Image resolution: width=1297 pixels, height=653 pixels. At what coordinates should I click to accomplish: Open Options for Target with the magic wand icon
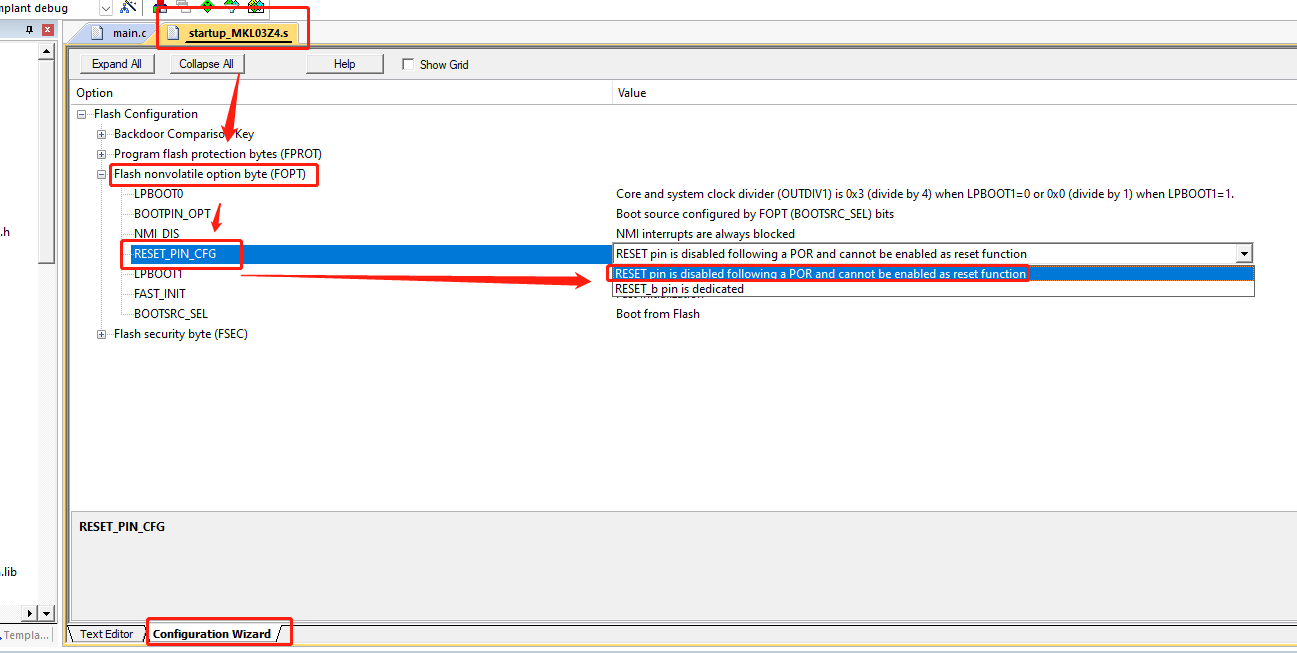click(x=127, y=7)
